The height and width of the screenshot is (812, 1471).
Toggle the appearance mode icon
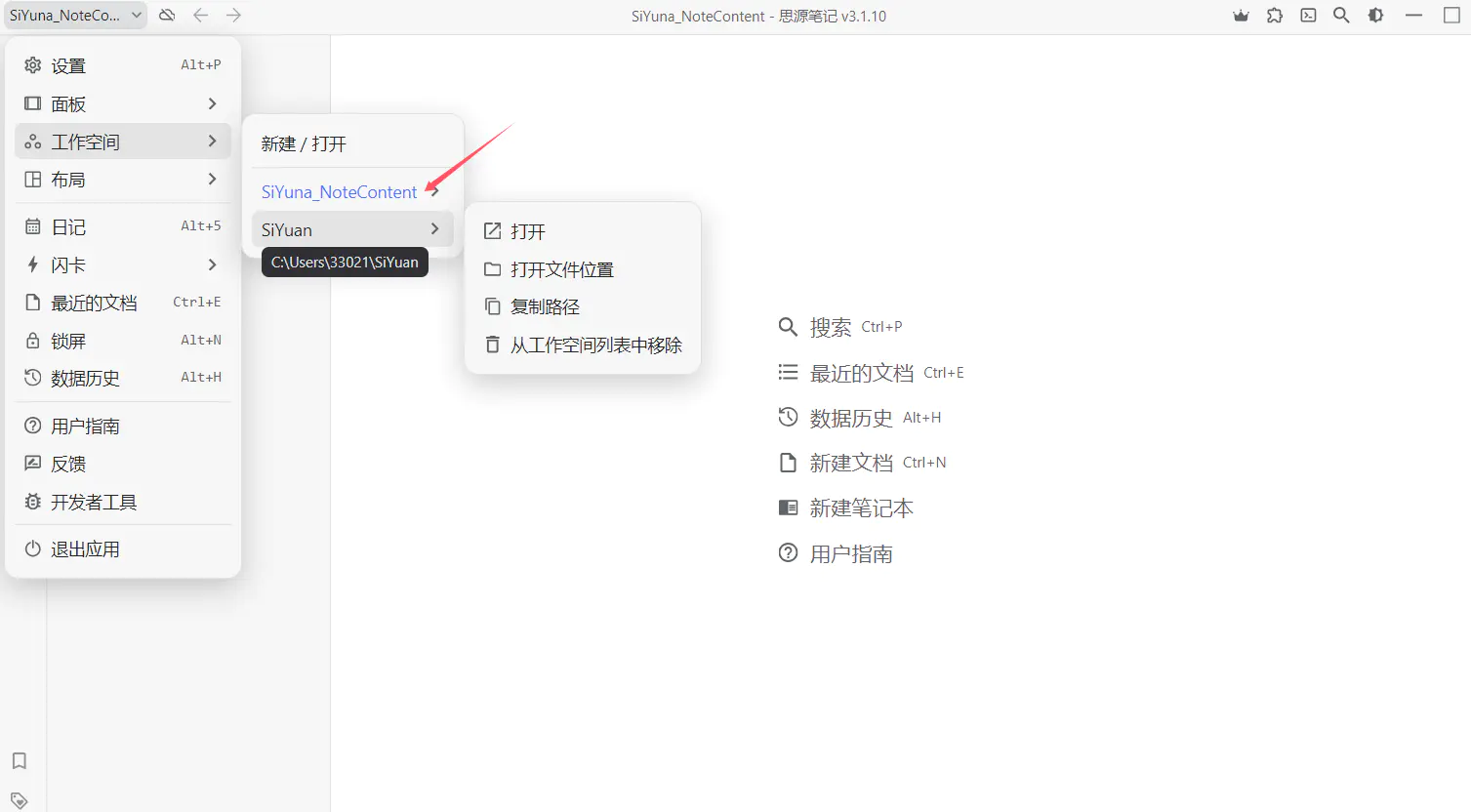pyautogui.click(x=1375, y=16)
